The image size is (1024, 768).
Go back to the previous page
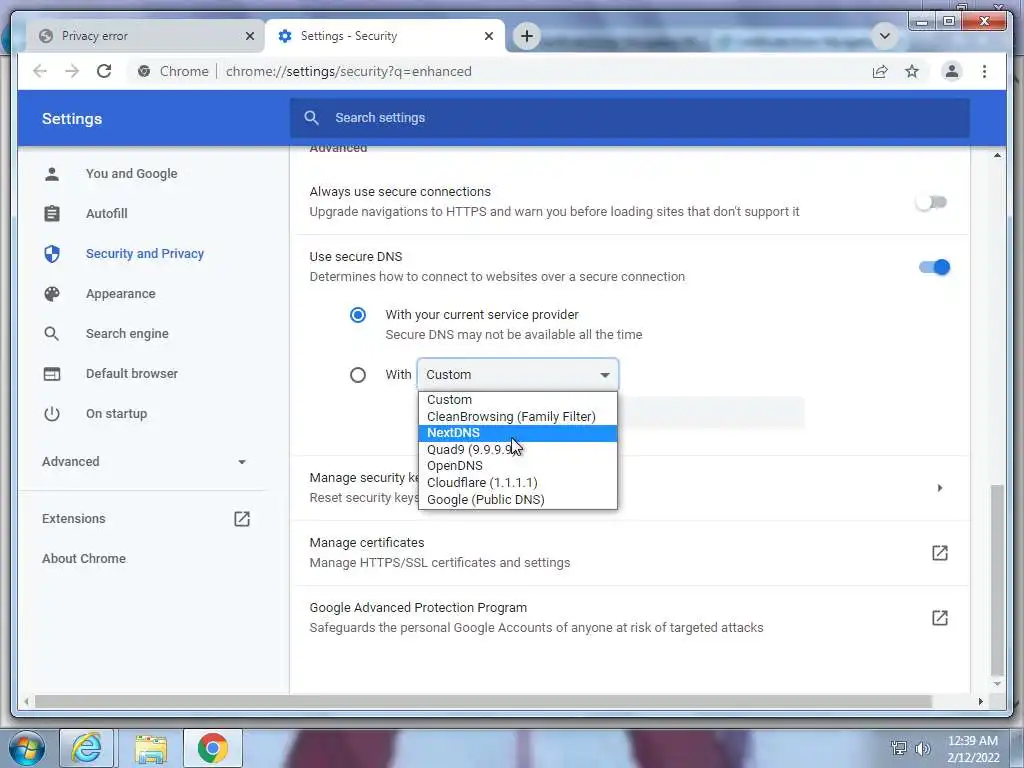coord(40,71)
